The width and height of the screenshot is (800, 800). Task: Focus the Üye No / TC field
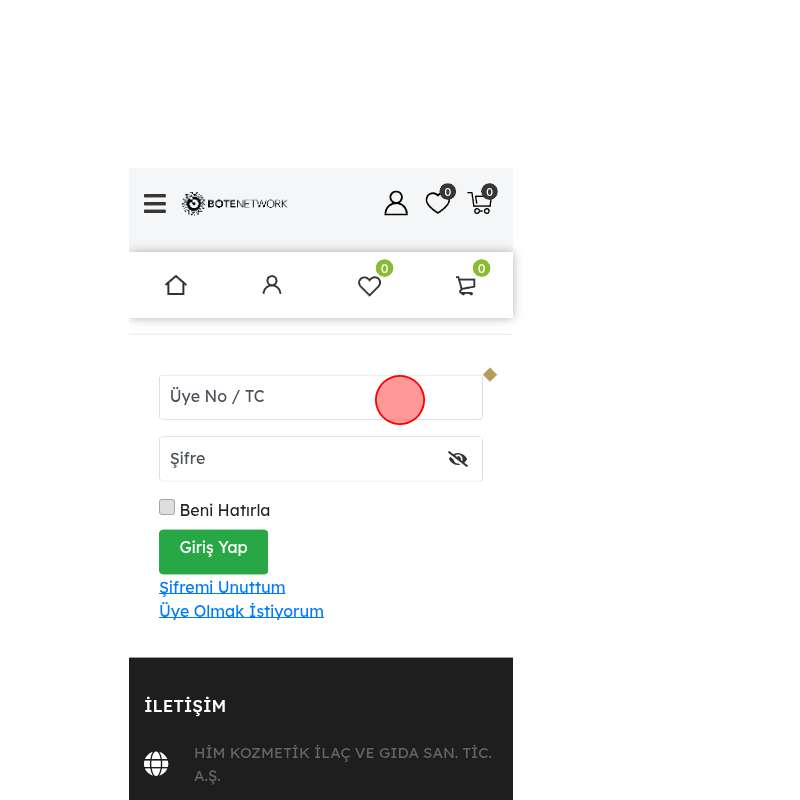coord(321,397)
